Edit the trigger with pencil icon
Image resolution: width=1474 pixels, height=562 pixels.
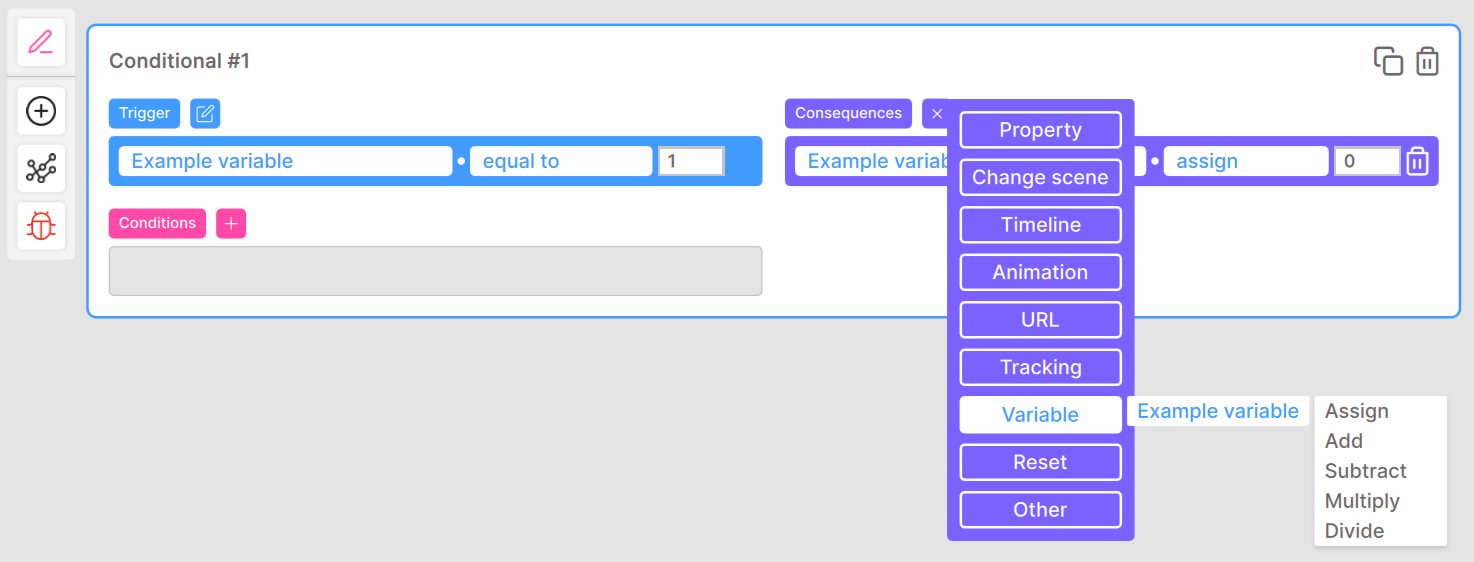205,113
